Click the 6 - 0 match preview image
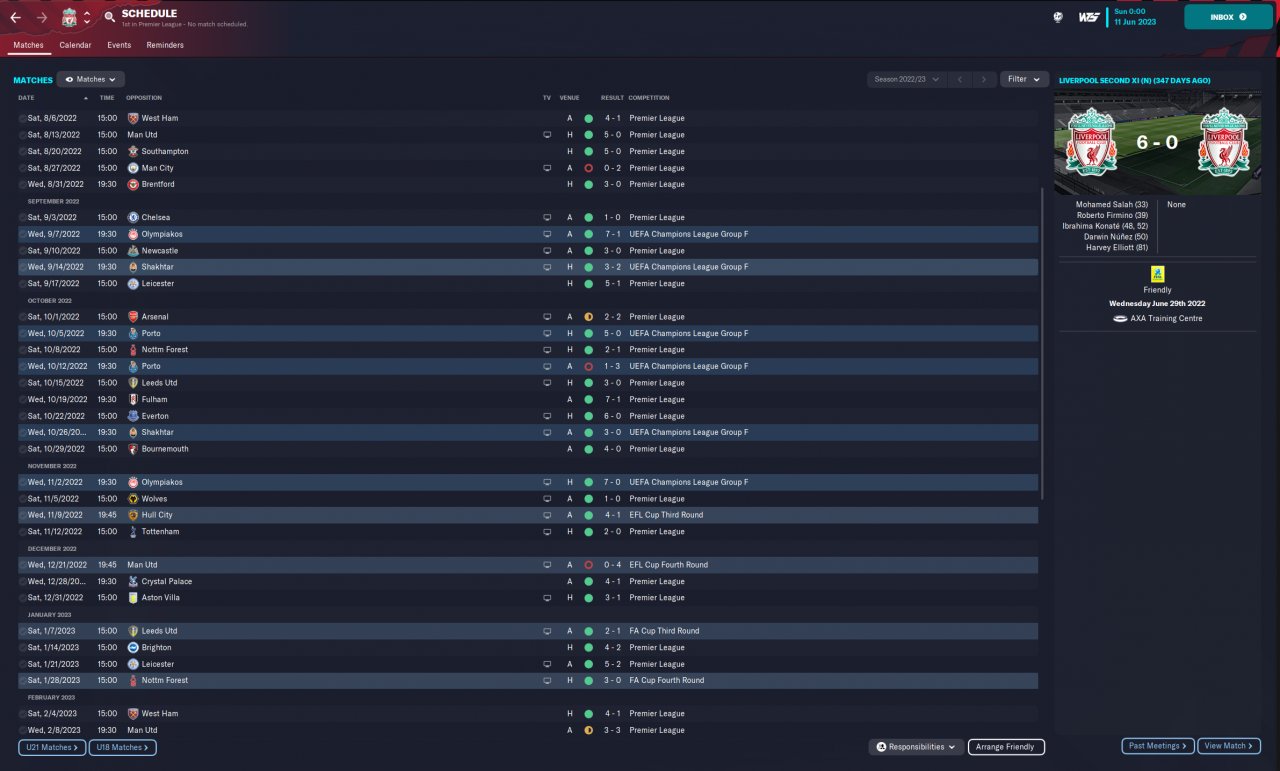 pos(1157,143)
